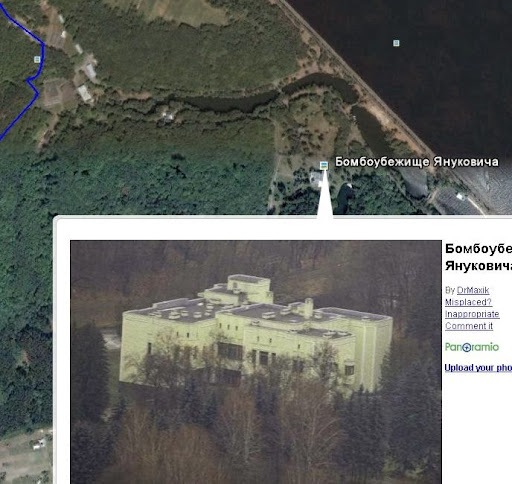The height and width of the screenshot is (484, 512).
Task: Open the DrMaxik author profile link
Action: pyautogui.click(x=473, y=290)
